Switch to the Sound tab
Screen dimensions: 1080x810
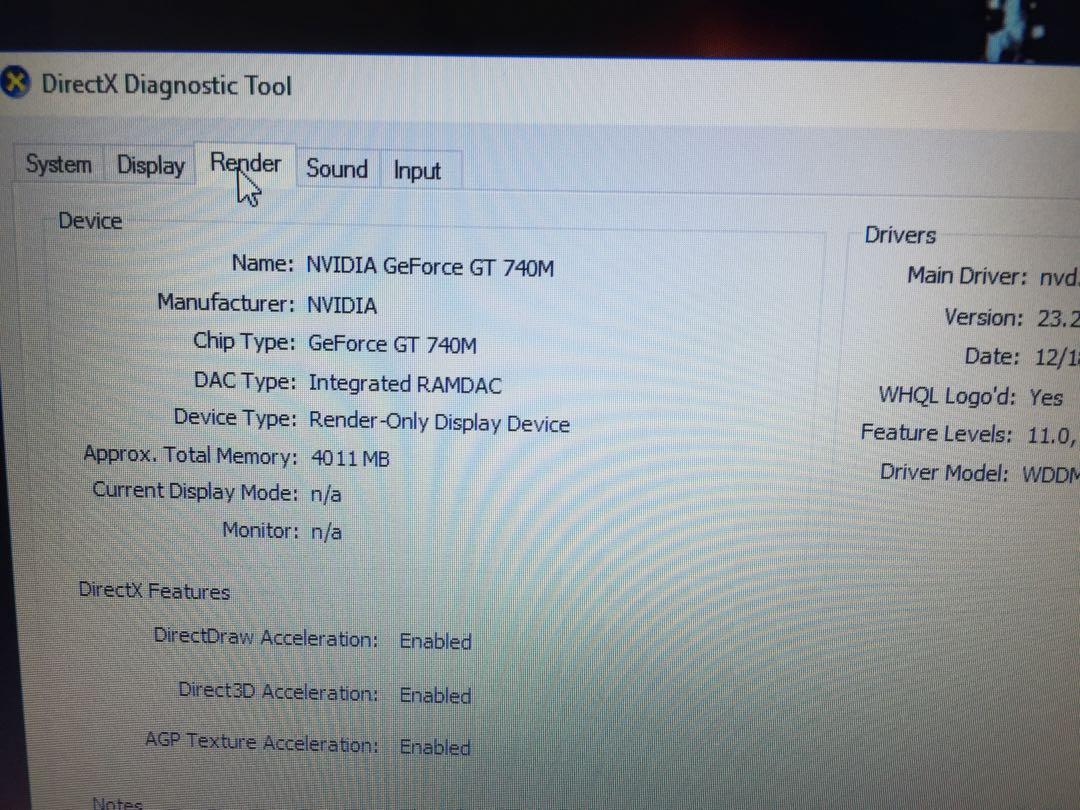tap(337, 169)
